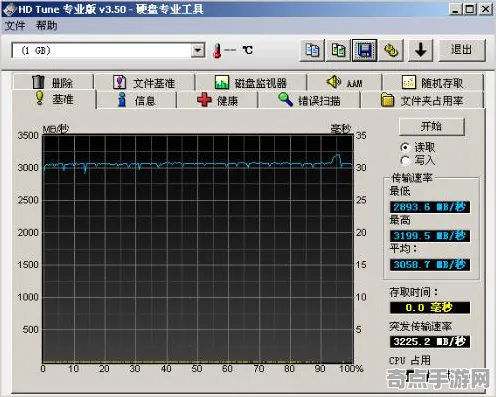Screen dimensions: 496x397
Task: Switch to the 删除 tab
Action: click(53, 82)
